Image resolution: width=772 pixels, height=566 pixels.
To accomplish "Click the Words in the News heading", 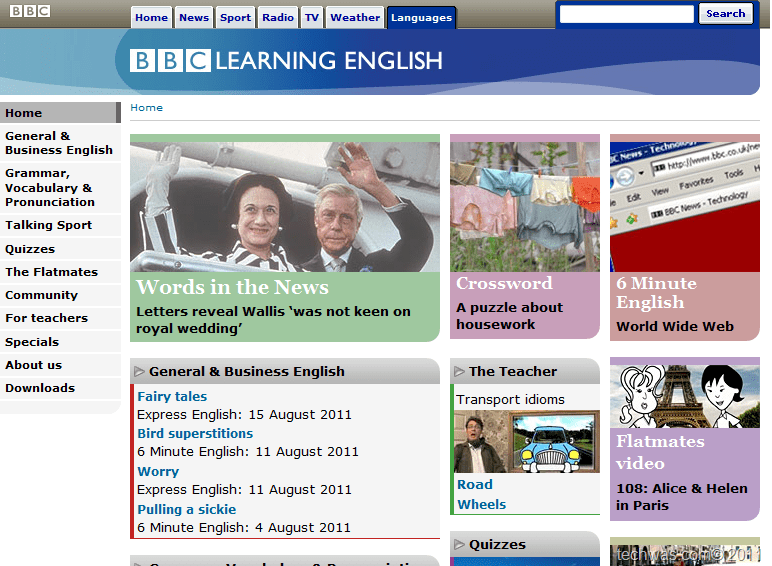I will [232, 287].
